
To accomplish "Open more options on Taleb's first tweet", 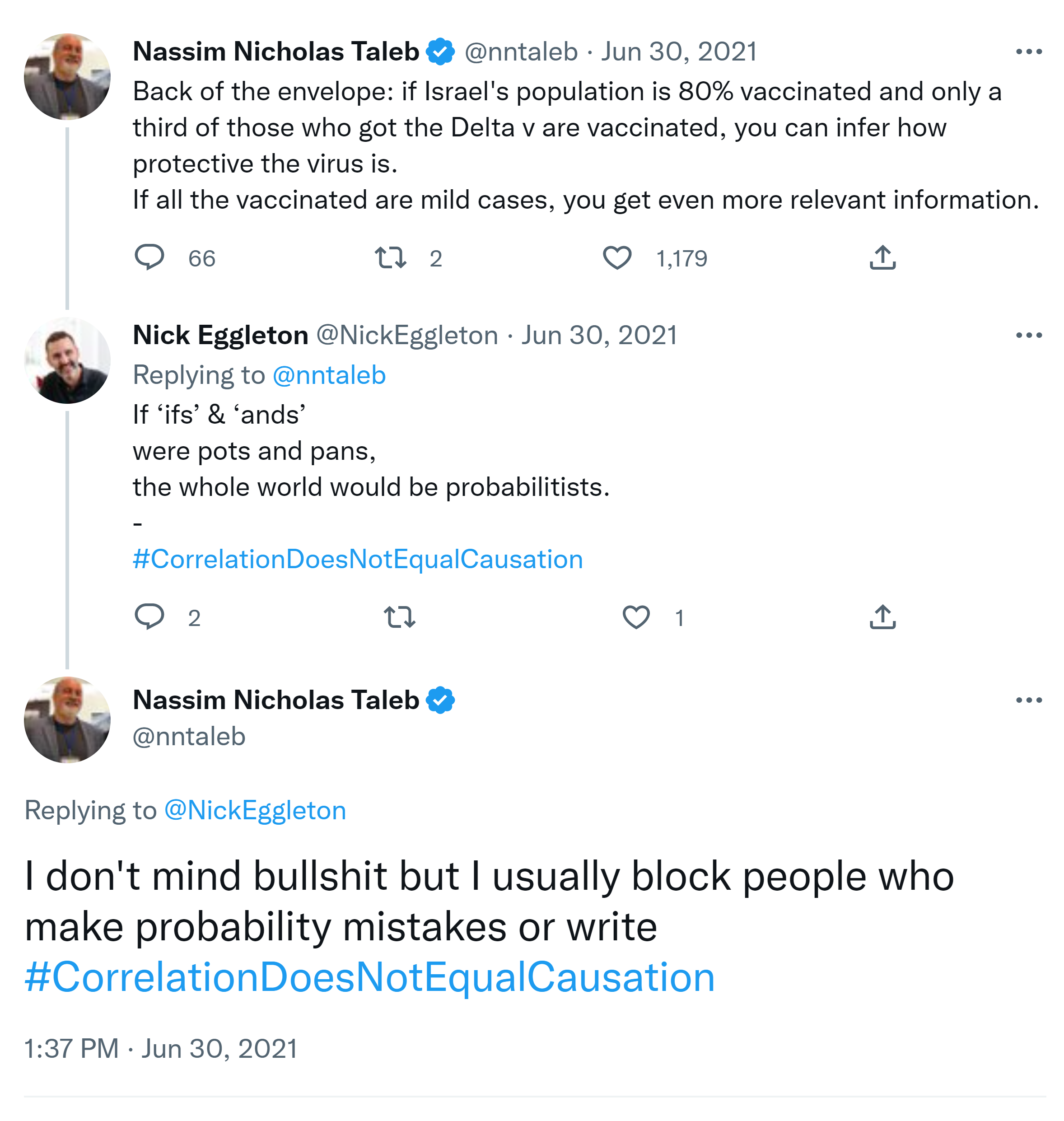I will pos(1028,52).
